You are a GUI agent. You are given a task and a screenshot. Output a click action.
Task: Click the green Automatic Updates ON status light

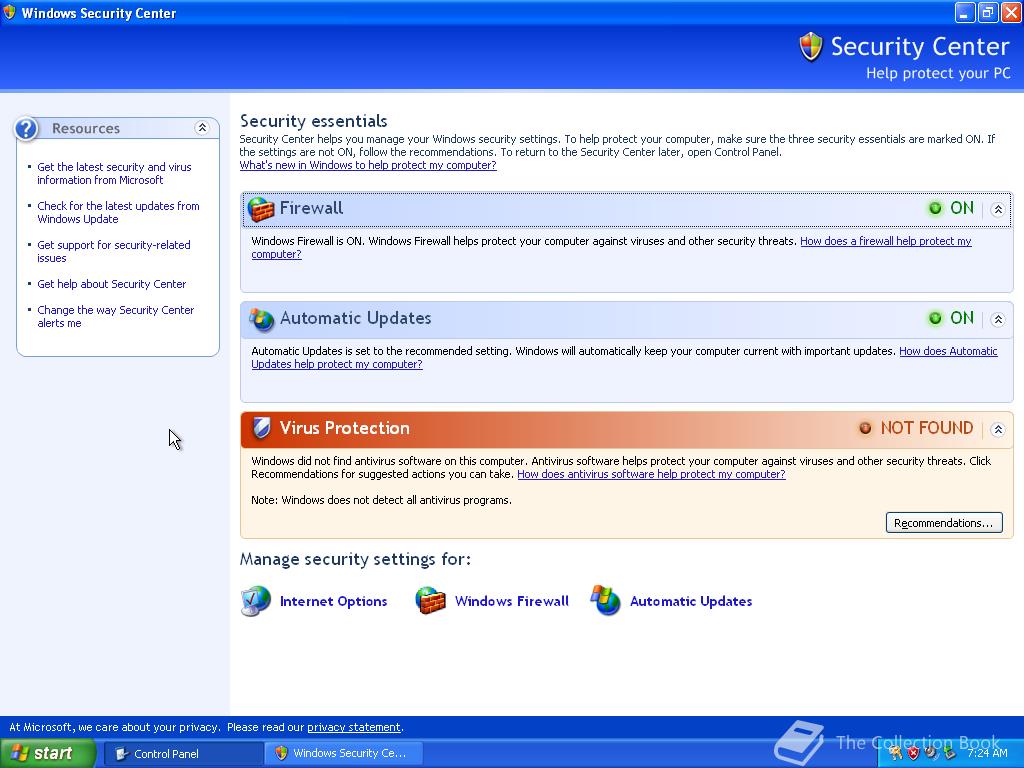point(935,318)
